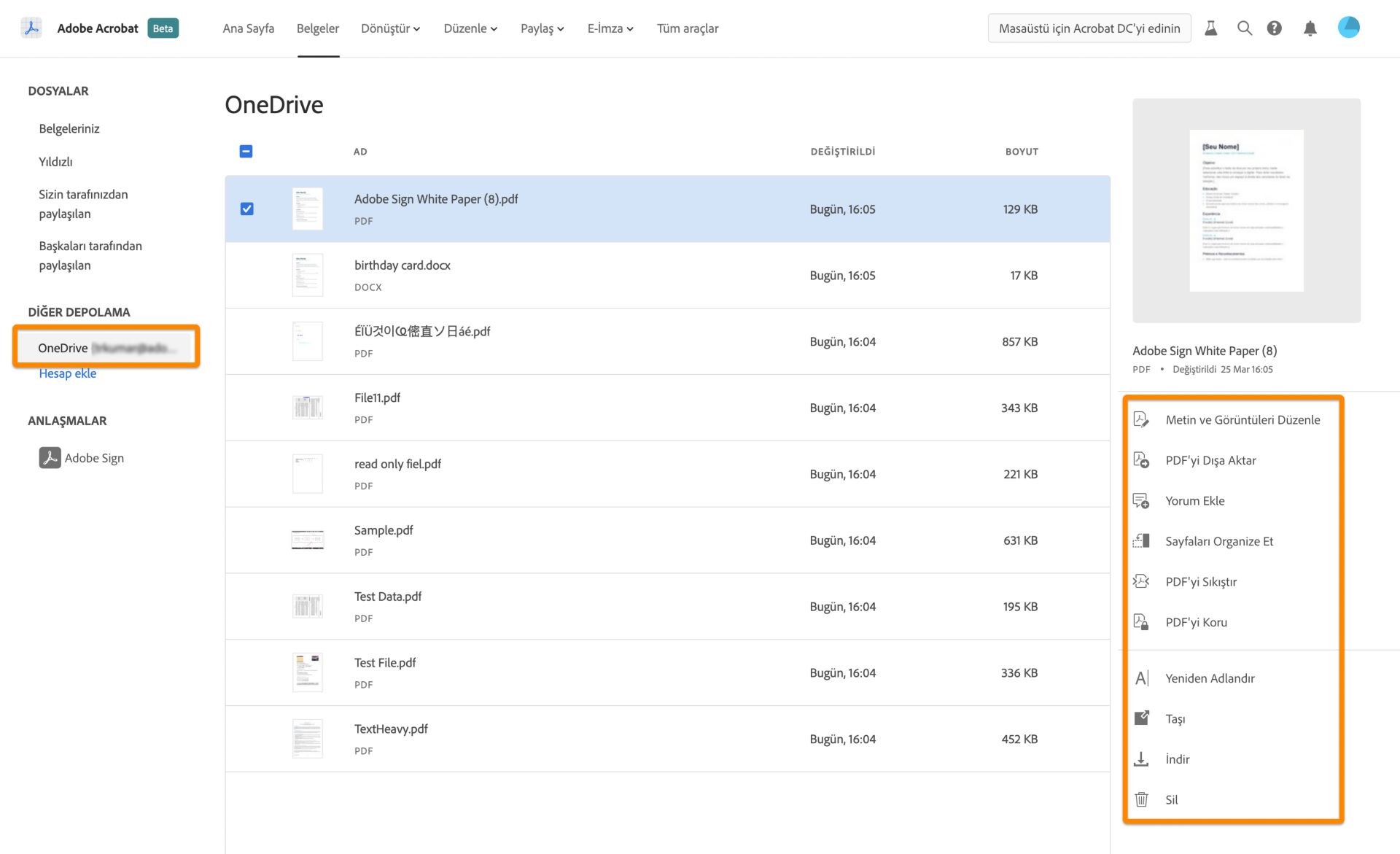
Task: Click Test File.pdf file thumbnail
Action: [308, 672]
